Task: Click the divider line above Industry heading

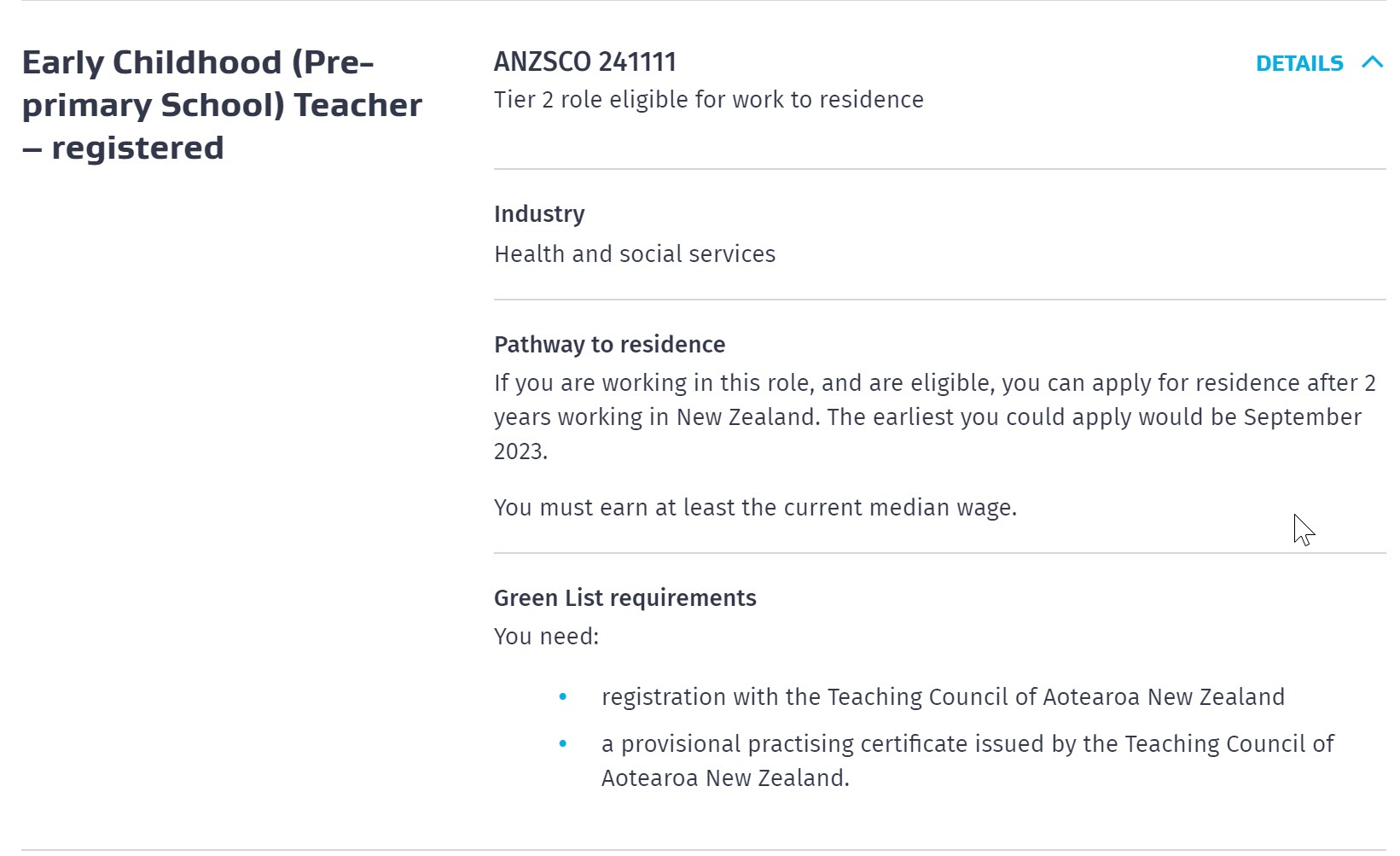Action: 939,169
